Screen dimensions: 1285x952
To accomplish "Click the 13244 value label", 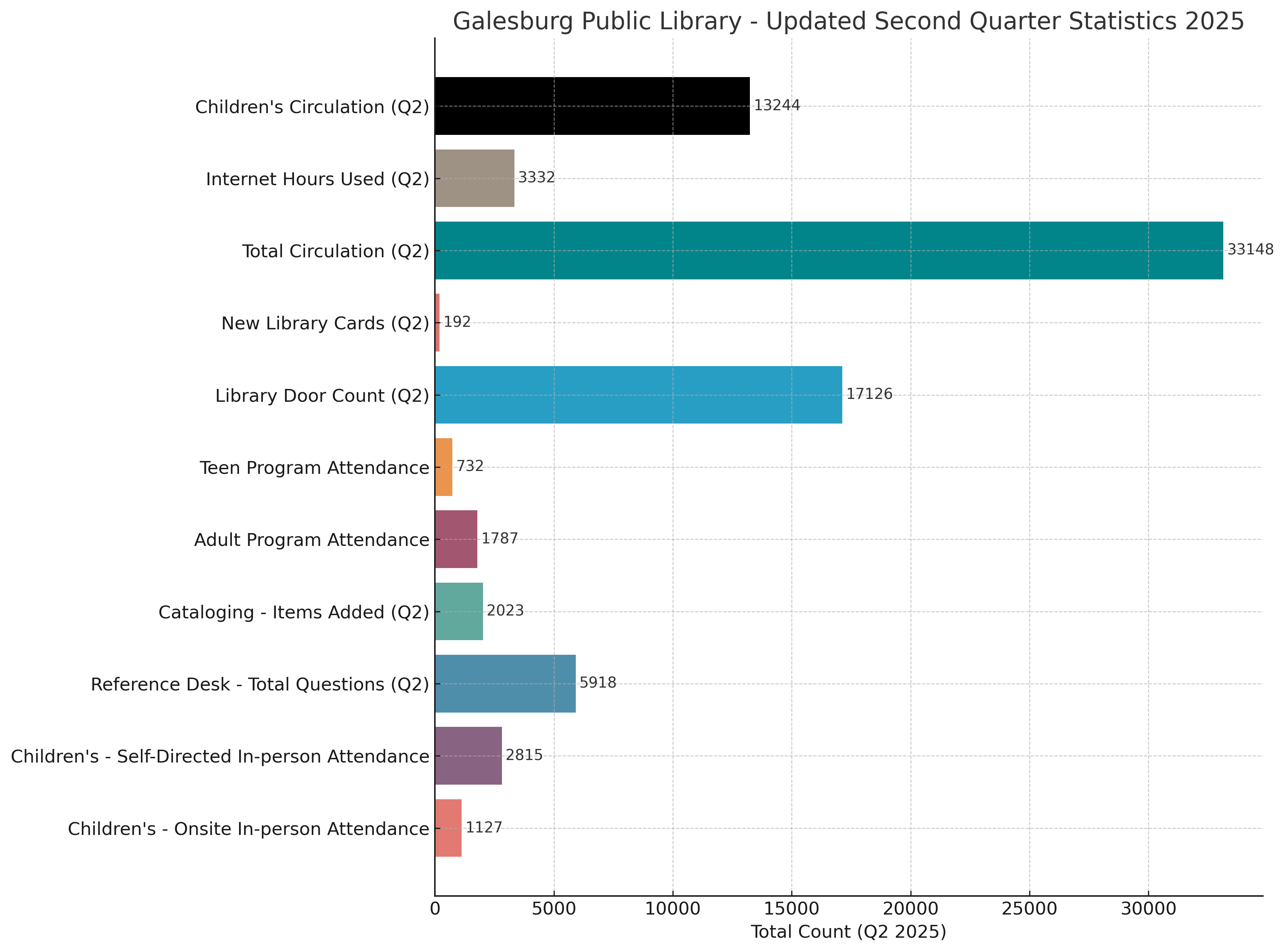I will (x=777, y=106).
